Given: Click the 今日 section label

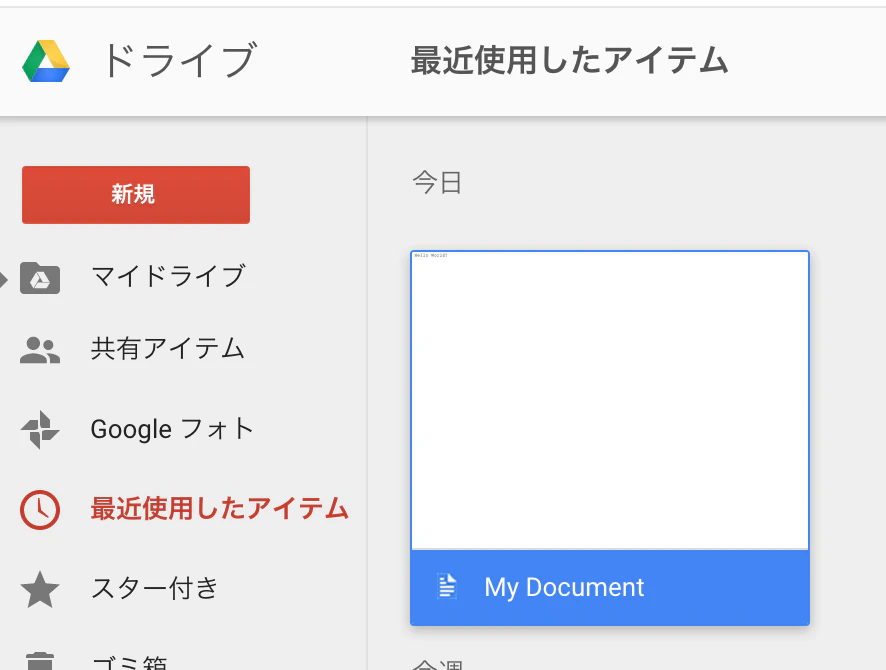Looking at the screenshot, I should click(x=437, y=183).
